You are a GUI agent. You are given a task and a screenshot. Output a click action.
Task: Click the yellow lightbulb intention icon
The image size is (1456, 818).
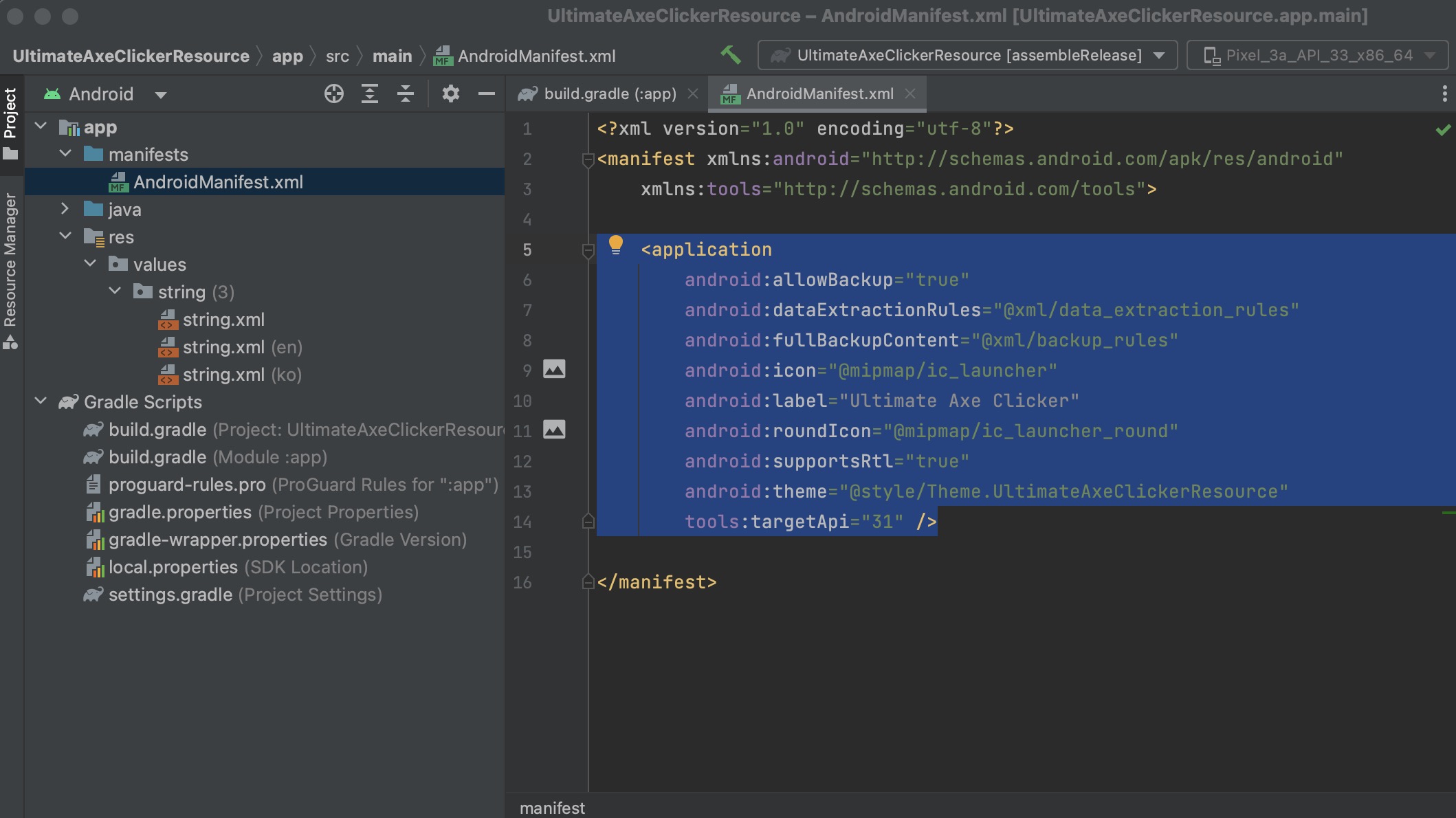click(x=616, y=245)
